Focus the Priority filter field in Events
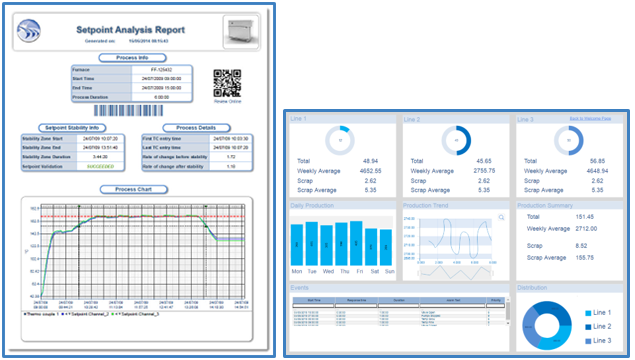This screenshot has width=635, height=360. coord(496,306)
